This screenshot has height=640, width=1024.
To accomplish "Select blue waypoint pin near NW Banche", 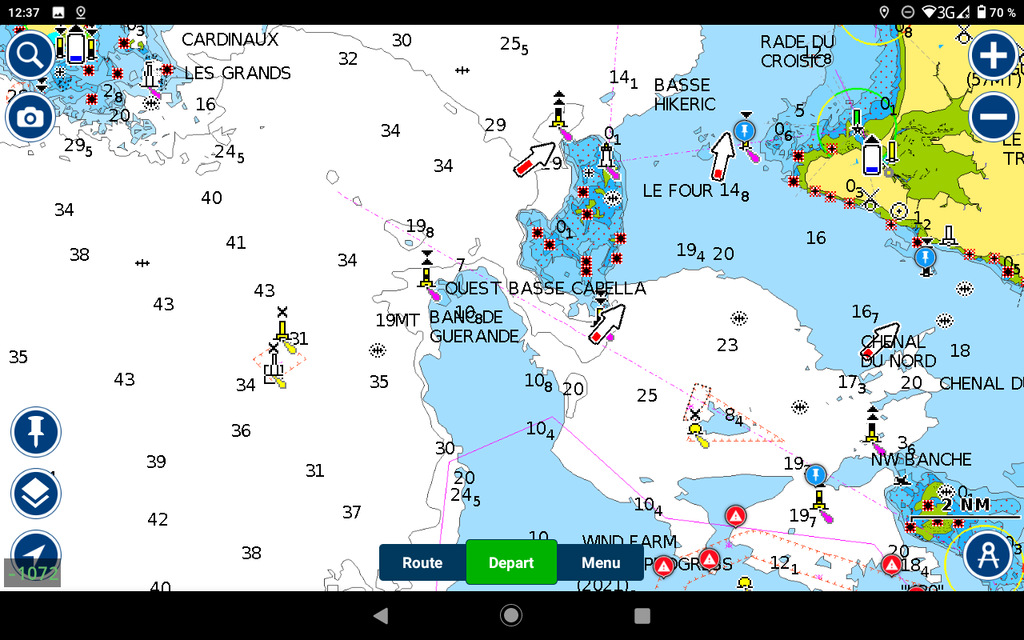I will coord(815,475).
